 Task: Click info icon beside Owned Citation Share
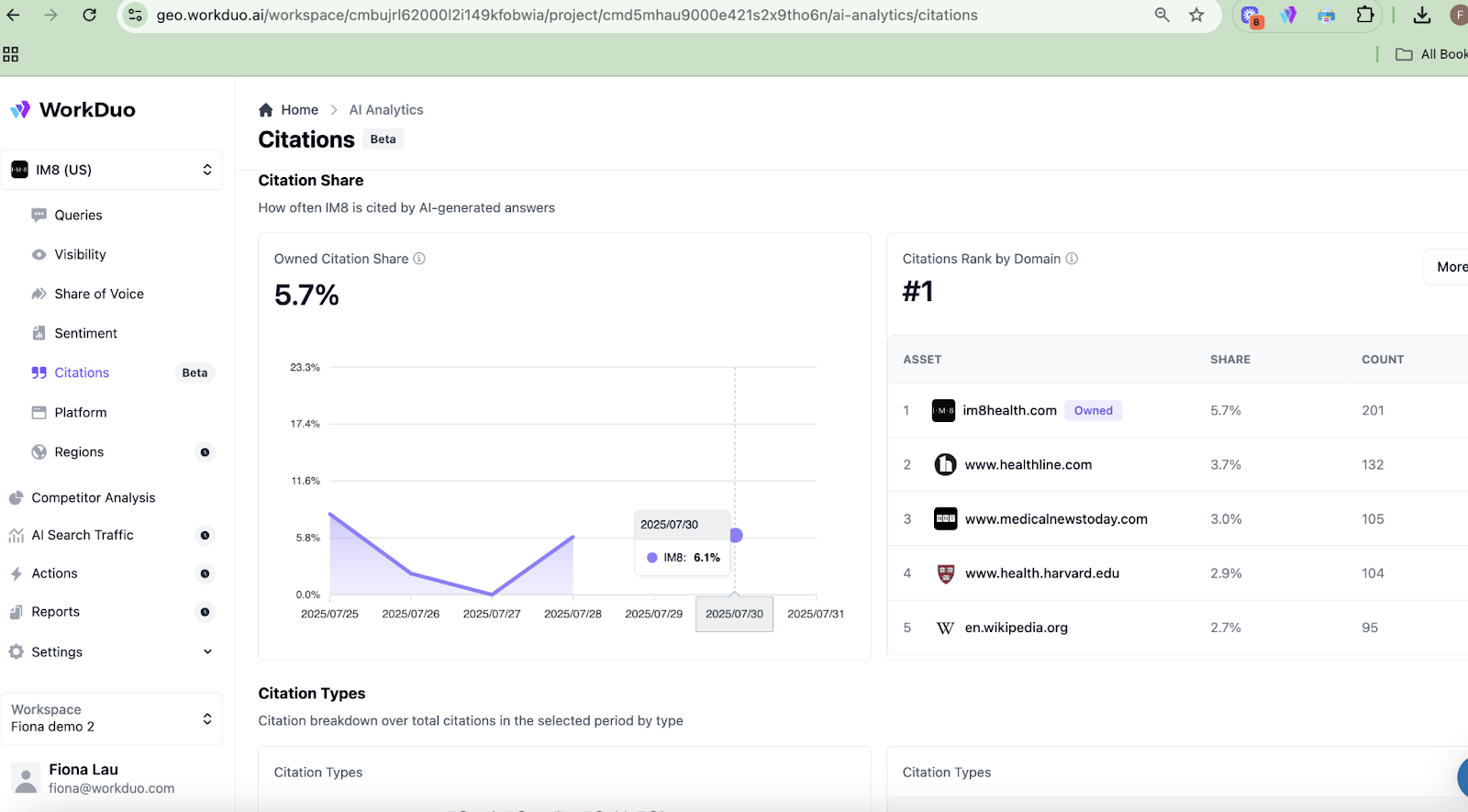(x=419, y=259)
